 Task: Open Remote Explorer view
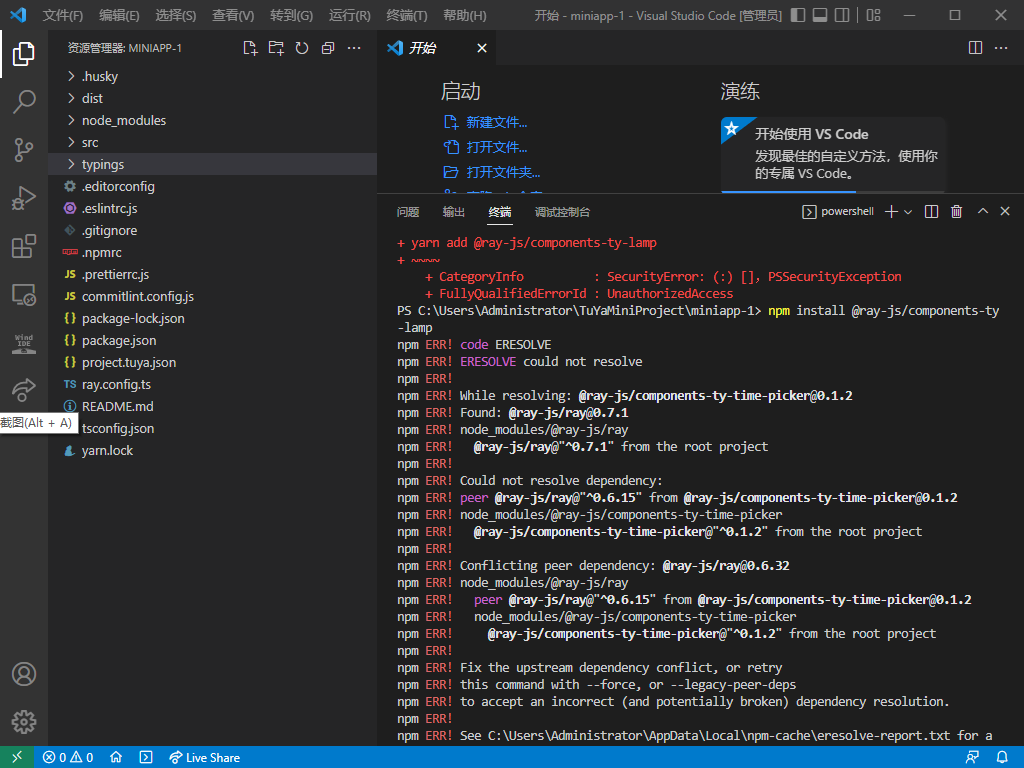tap(24, 295)
